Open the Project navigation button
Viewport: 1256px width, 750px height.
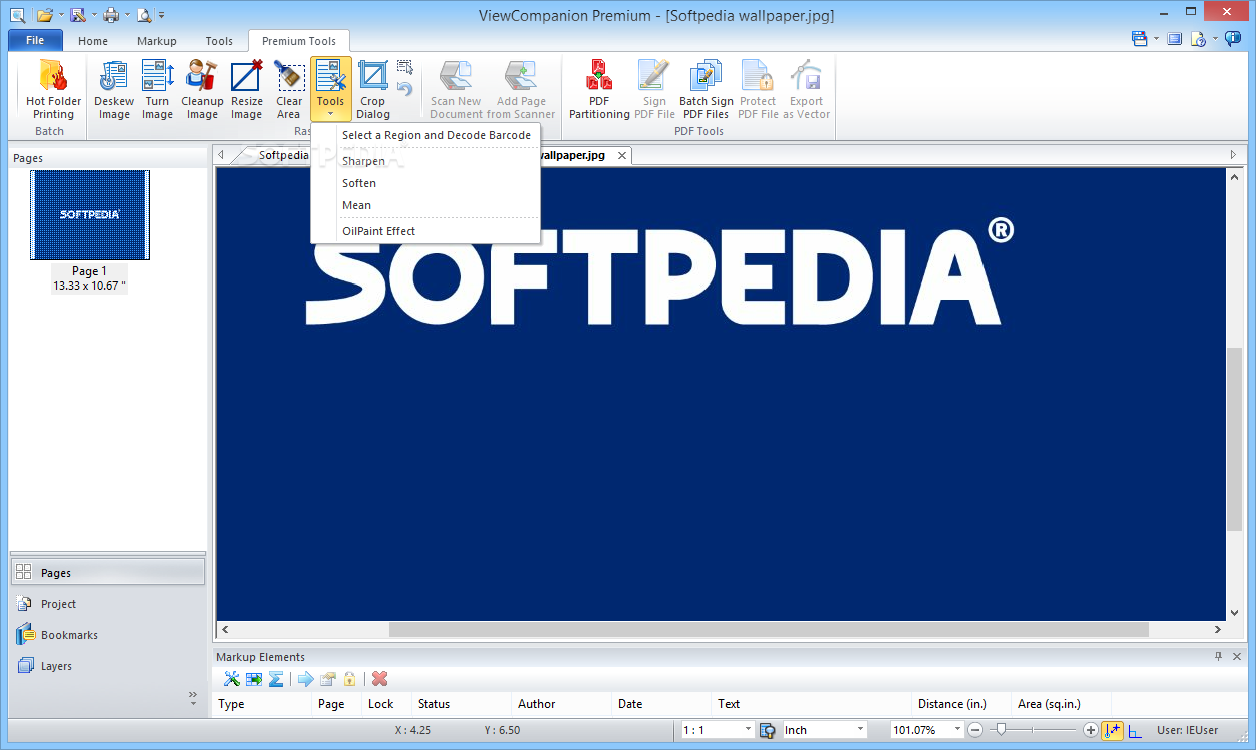[x=107, y=604]
